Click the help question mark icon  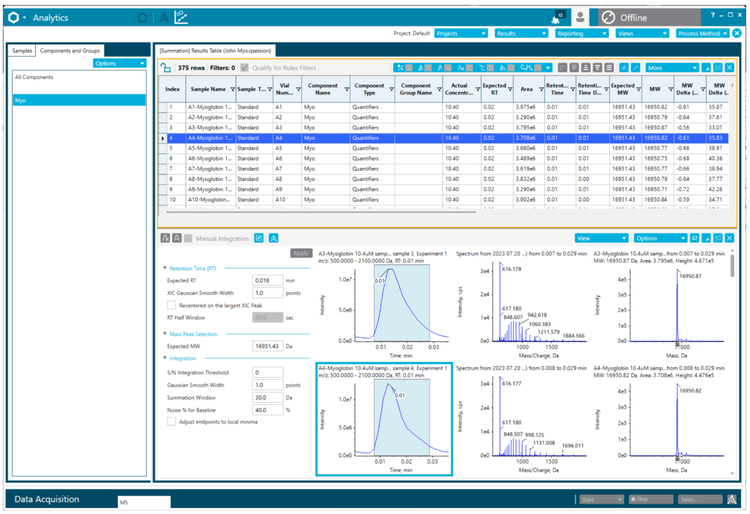(714, 17)
